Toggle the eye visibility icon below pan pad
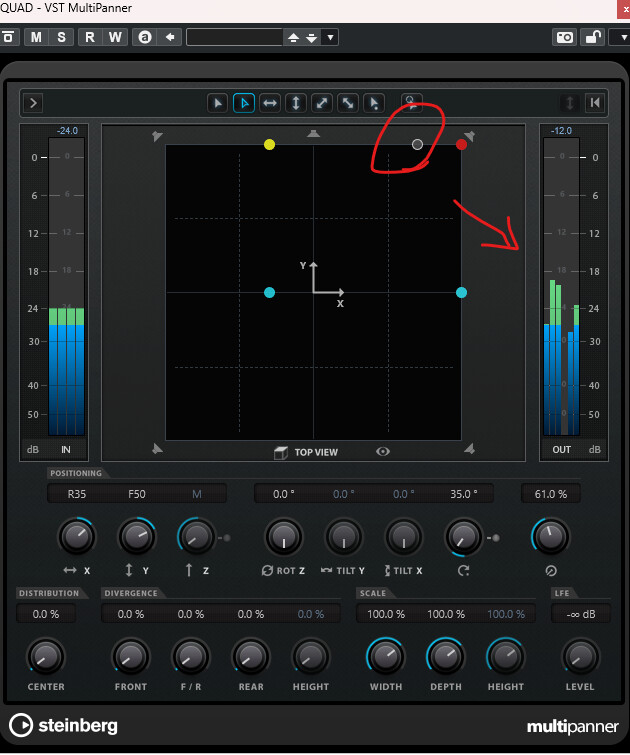 tap(383, 452)
